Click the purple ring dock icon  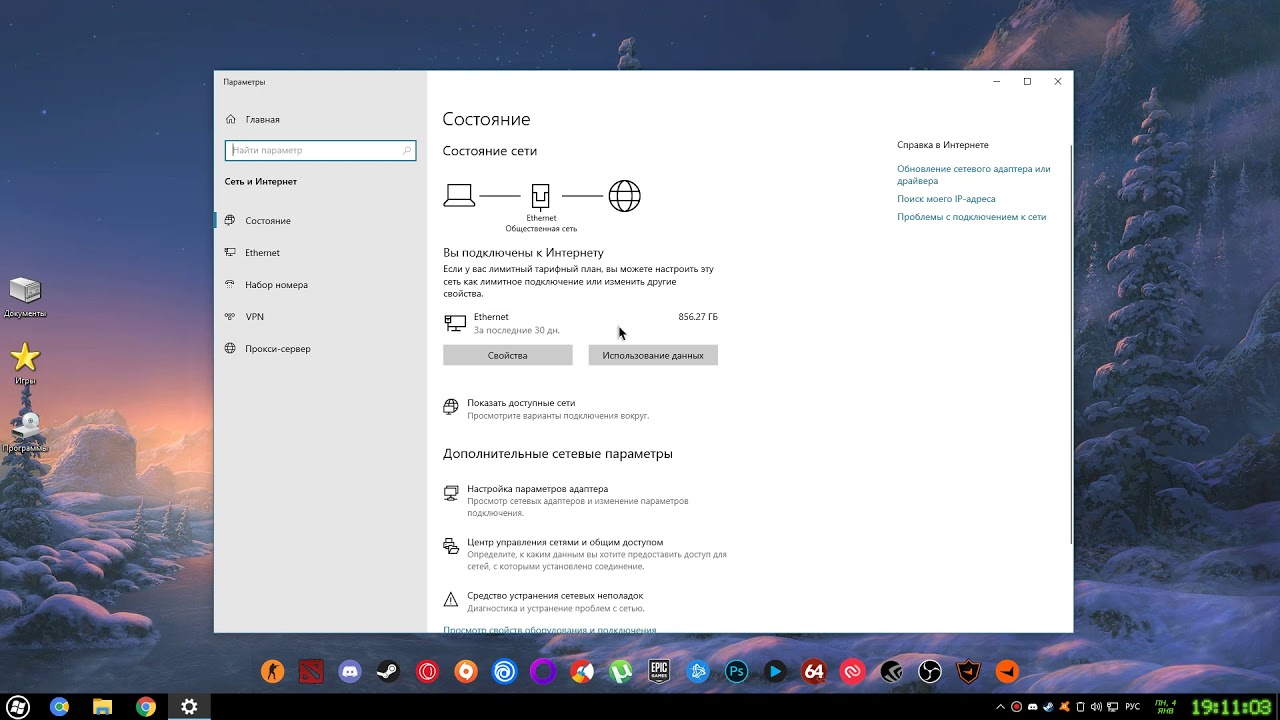coord(543,671)
